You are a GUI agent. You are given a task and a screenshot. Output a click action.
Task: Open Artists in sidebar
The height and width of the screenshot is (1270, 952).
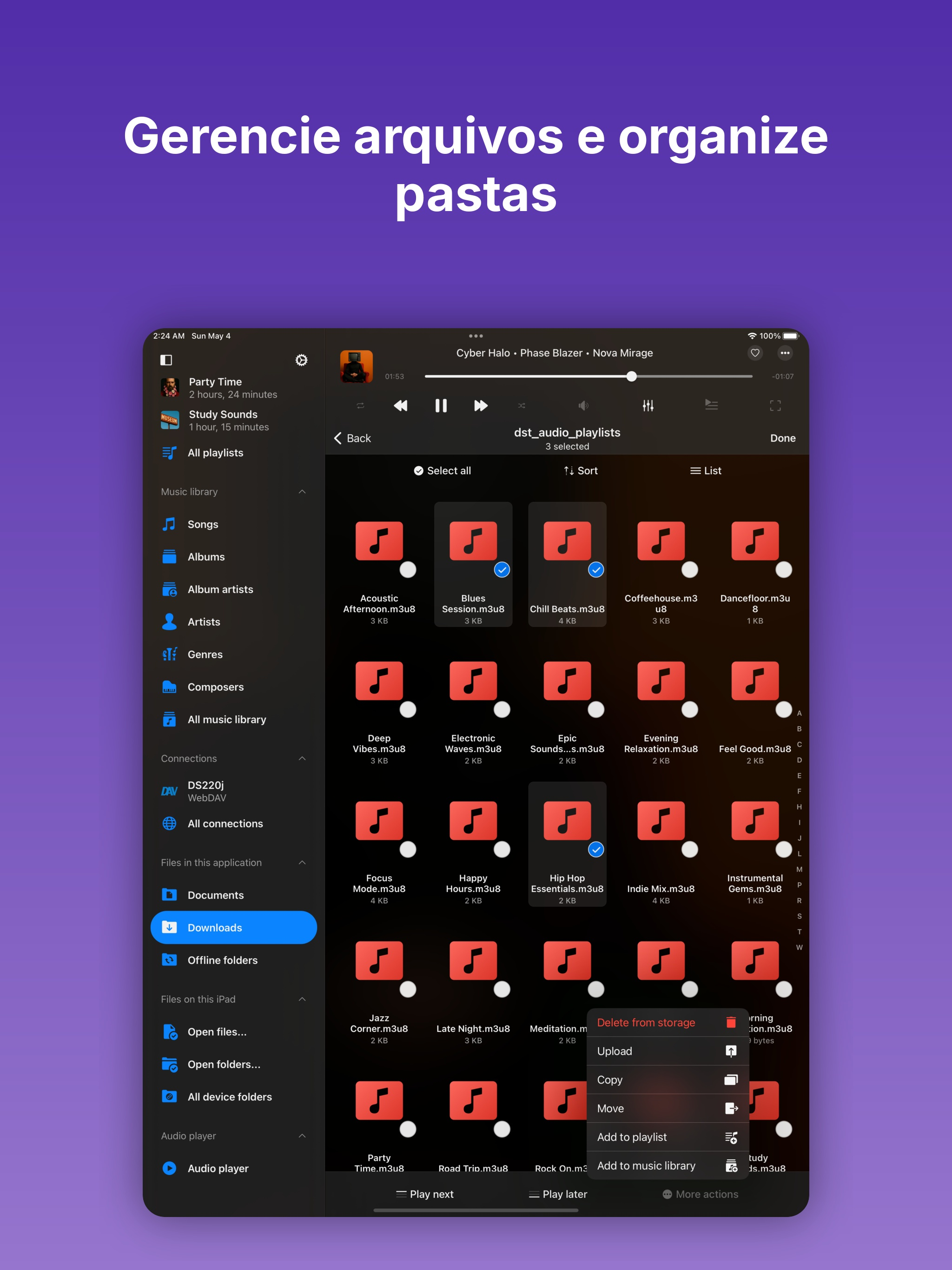pyautogui.click(x=234, y=622)
